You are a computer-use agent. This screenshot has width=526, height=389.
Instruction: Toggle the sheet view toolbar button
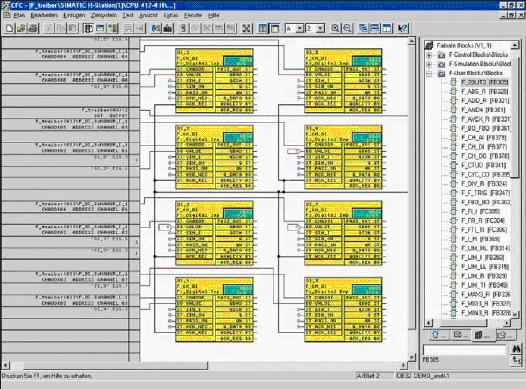point(263,28)
